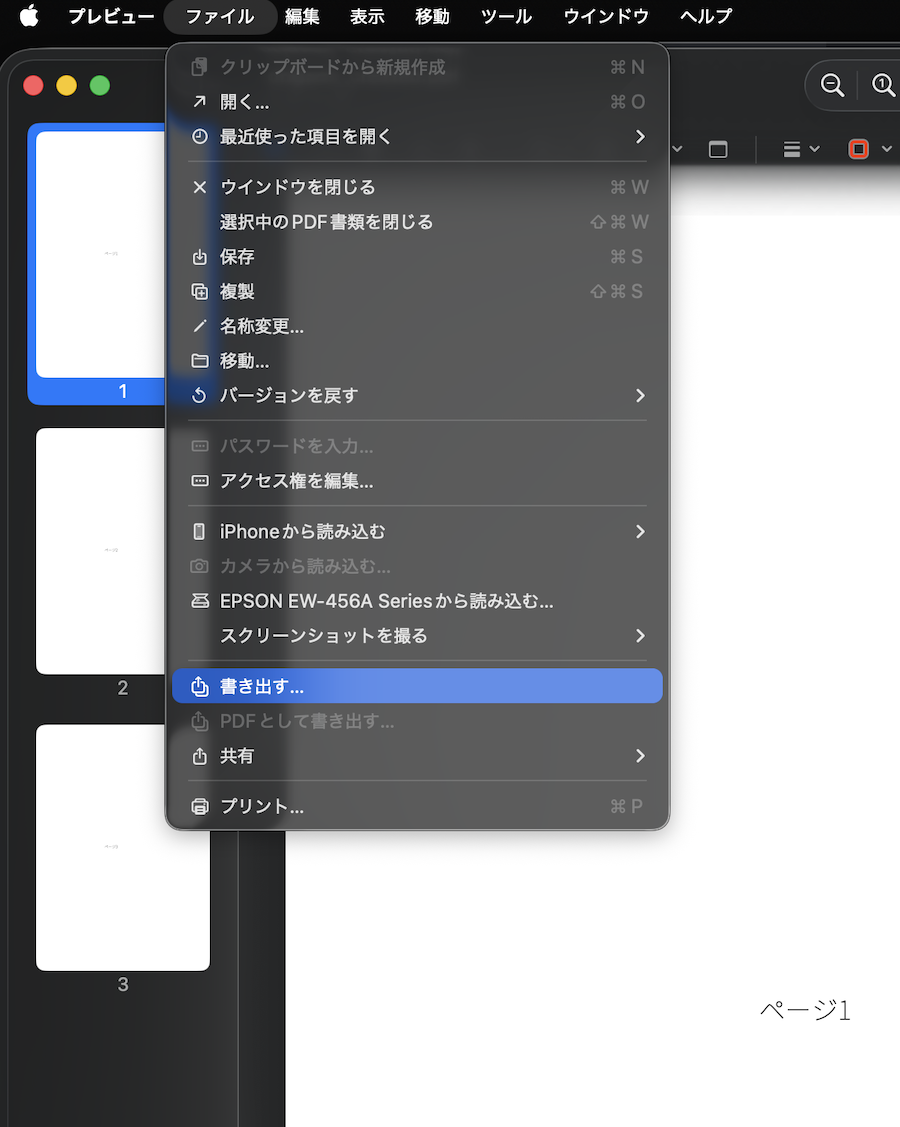Screen dimensions: 900x1127
Task: Click the export icon beside 書き出す…
Action: pos(200,686)
